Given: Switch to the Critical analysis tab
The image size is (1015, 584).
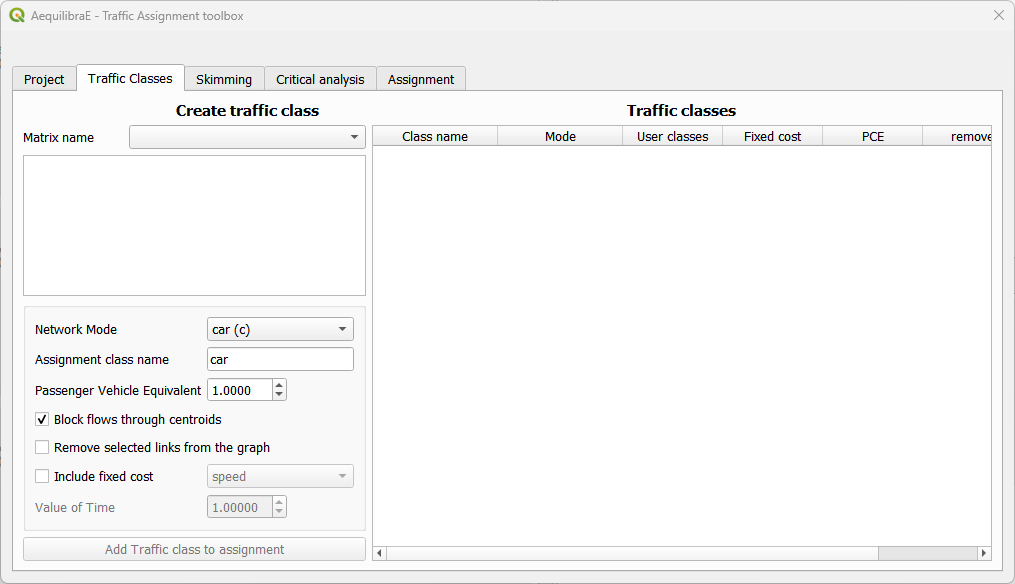Looking at the screenshot, I should 319,78.
